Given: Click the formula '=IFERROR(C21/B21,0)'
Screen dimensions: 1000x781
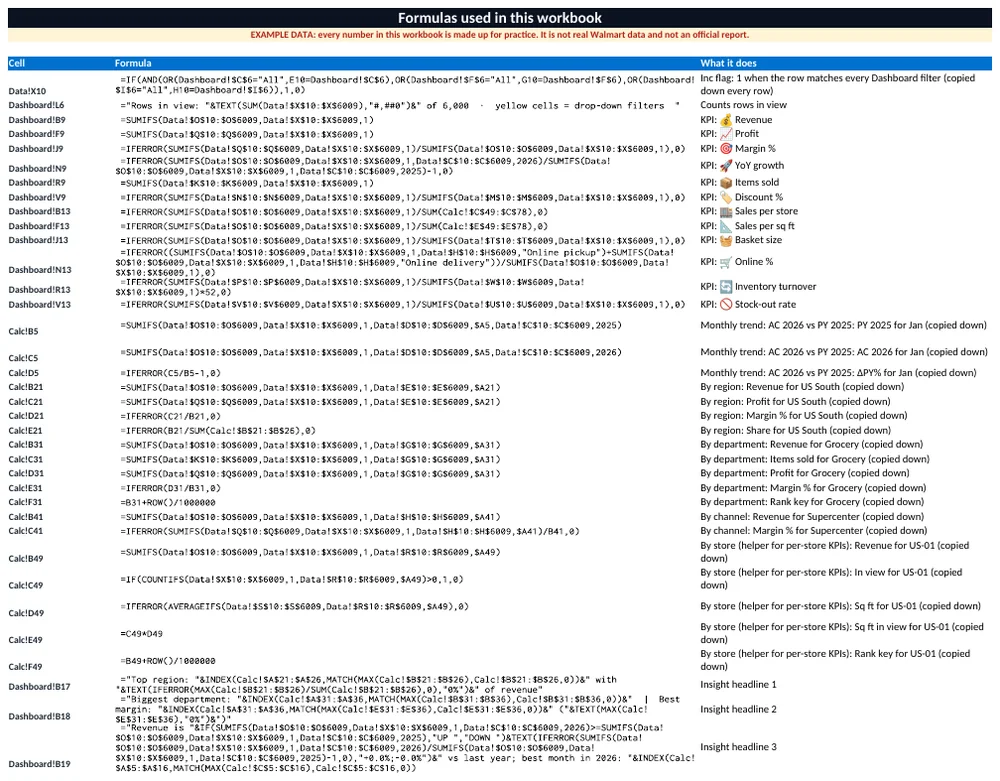Looking at the screenshot, I should [x=170, y=416].
